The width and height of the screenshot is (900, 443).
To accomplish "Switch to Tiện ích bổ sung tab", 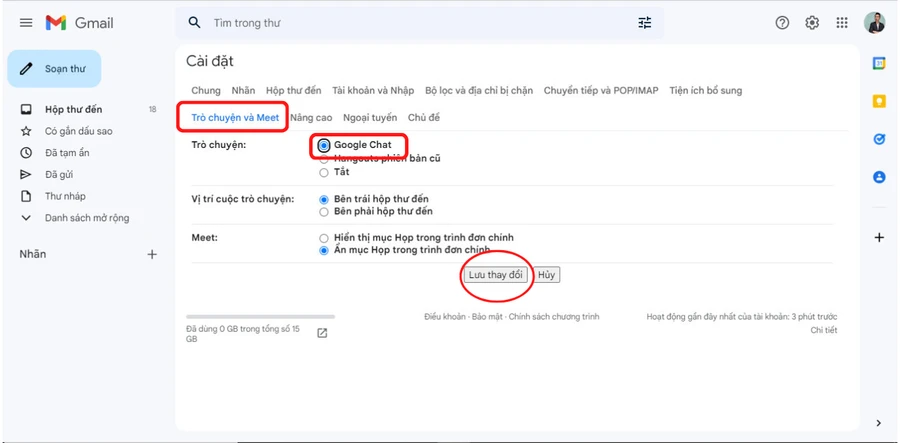I will tap(705, 91).
